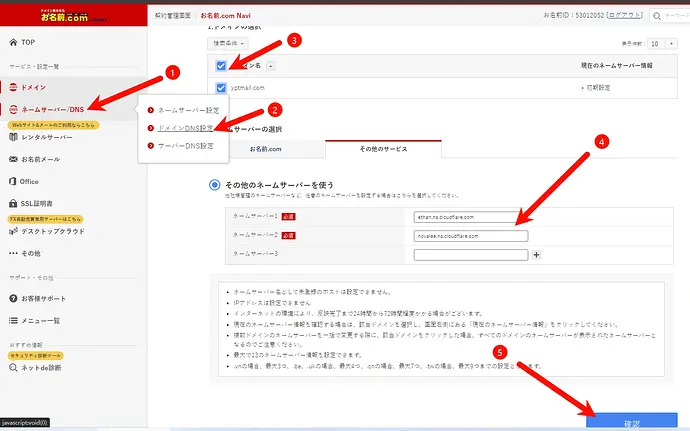
Task: Click the レンタルサーバー icon
Action: 13,137
